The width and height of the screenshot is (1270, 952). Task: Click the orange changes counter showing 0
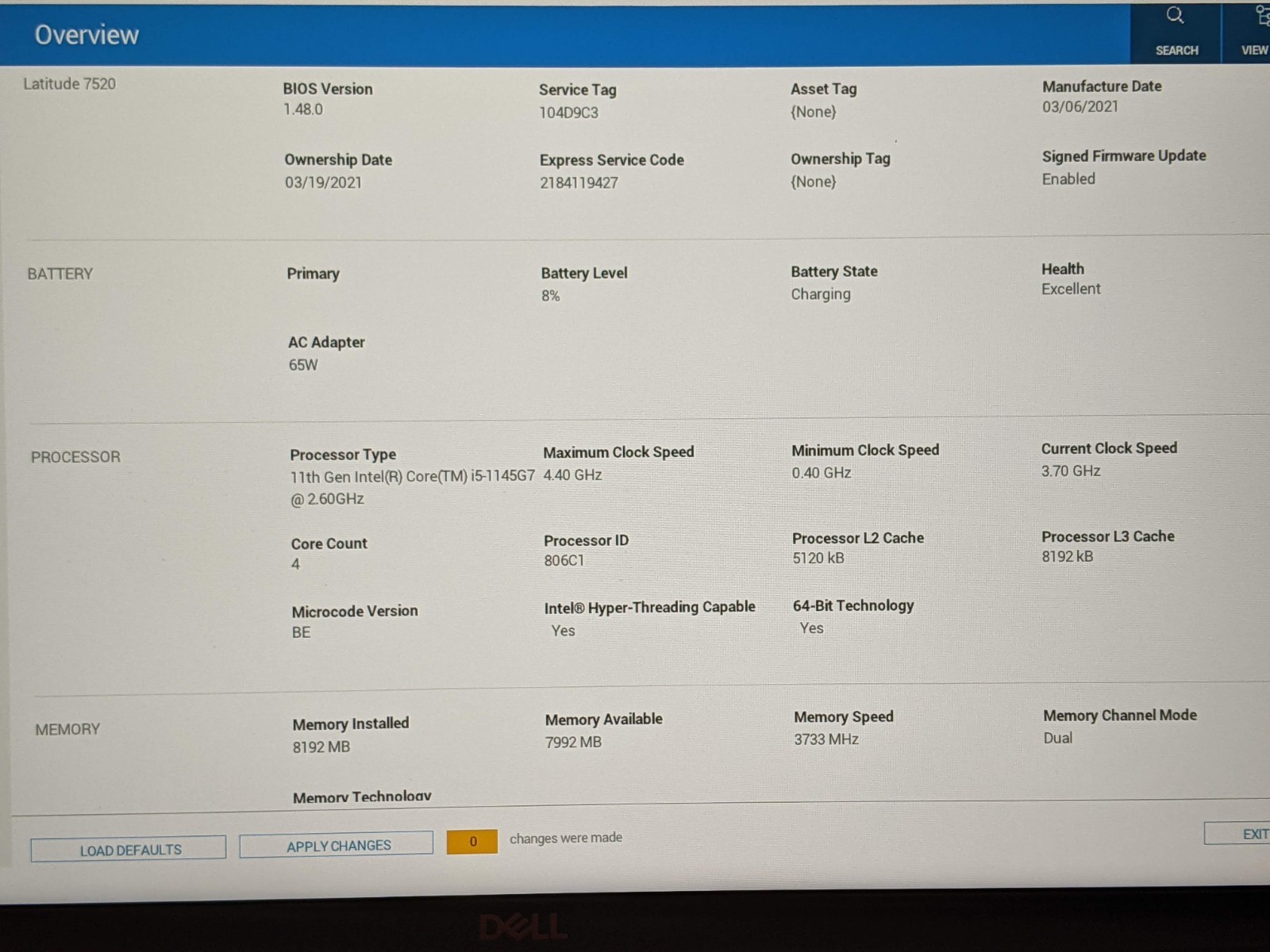pos(472,841)
